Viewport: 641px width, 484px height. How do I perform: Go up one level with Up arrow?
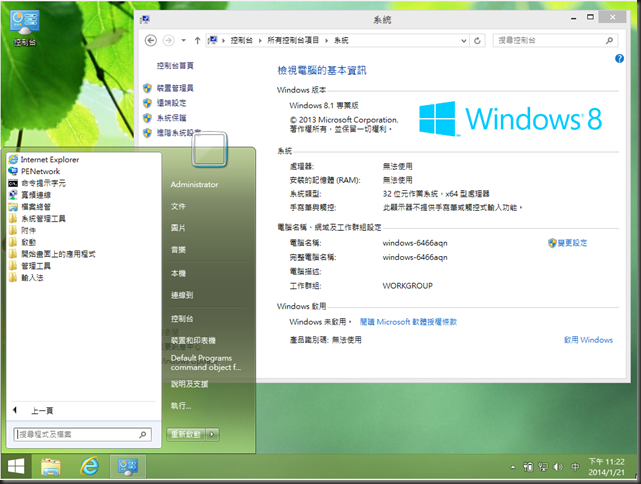(197, 40)
